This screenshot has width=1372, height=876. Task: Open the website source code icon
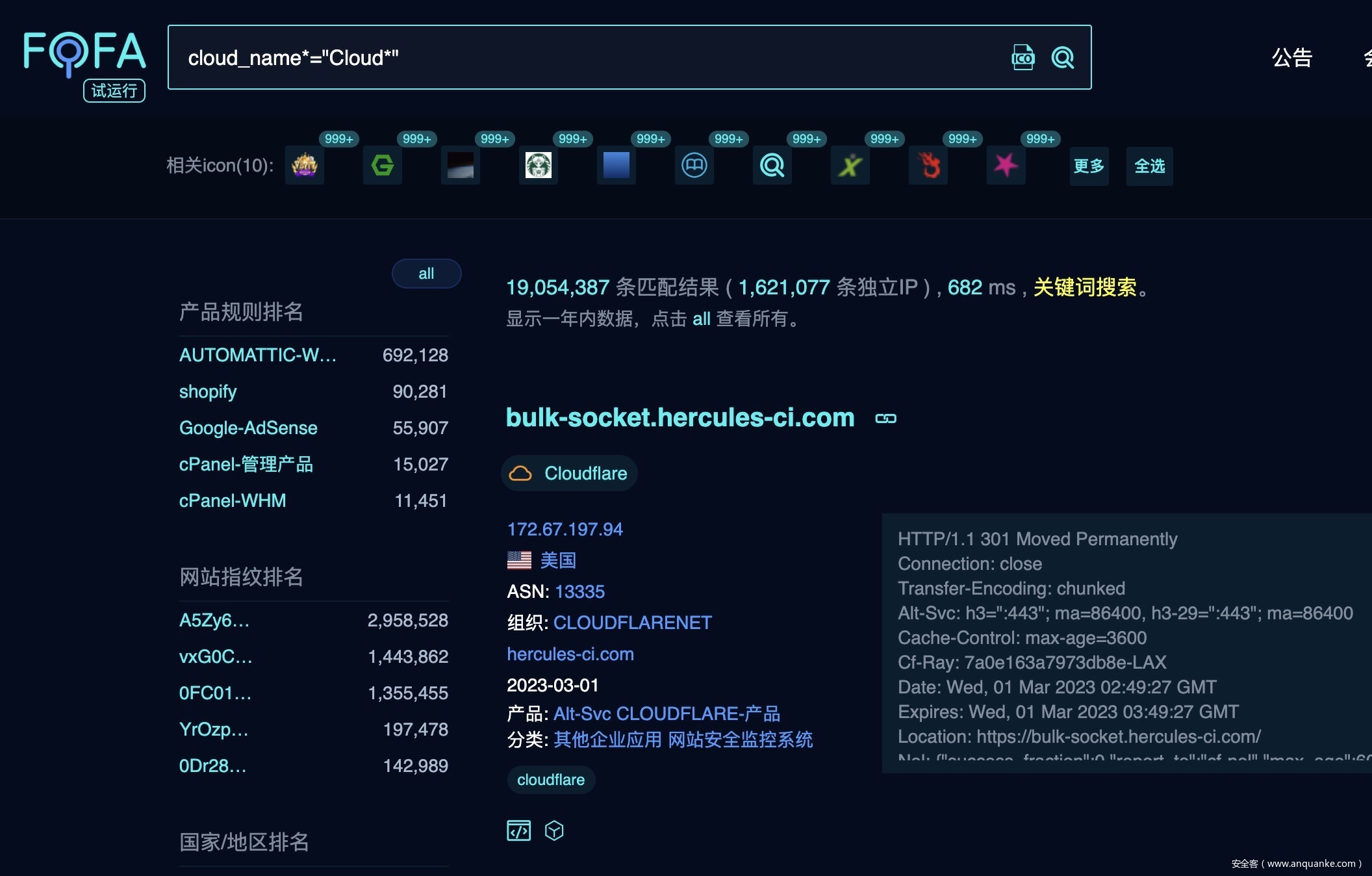tap(518, 831)
